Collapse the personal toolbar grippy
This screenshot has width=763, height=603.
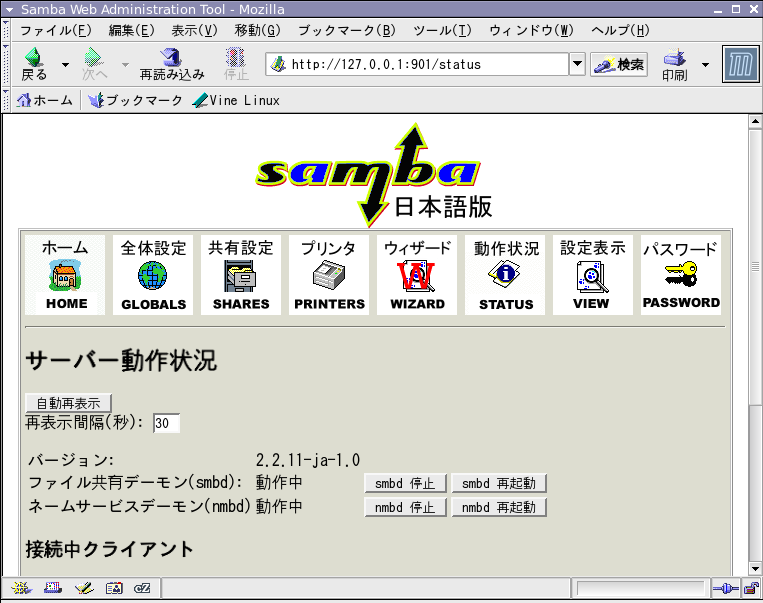pyautogui.click(x=5, y=100)
